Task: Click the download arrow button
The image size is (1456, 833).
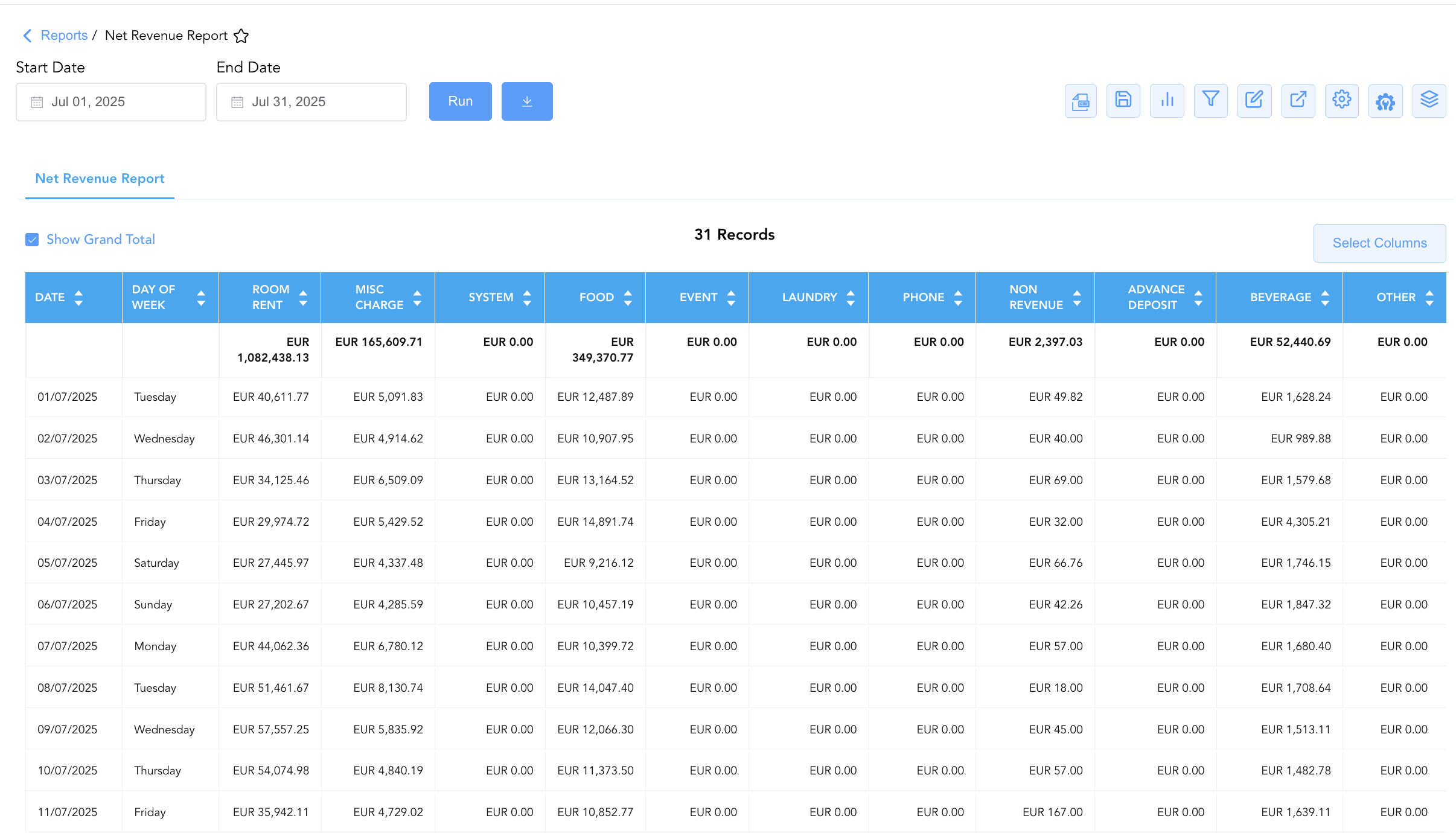Action: [x=527, y=101]
